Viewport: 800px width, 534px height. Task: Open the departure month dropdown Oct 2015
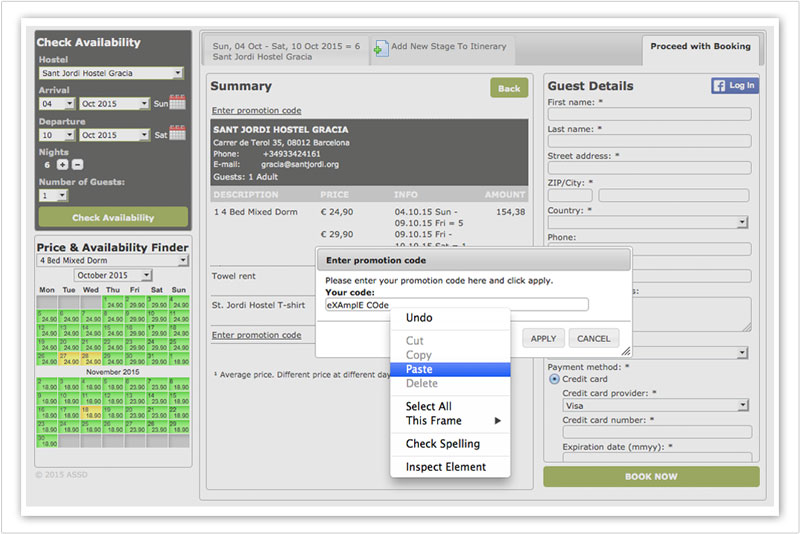(x=114, y=135)
